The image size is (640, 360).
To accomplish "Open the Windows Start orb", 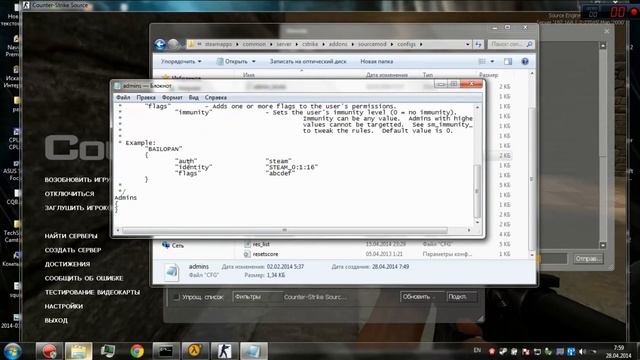I will tap(13, 351).
